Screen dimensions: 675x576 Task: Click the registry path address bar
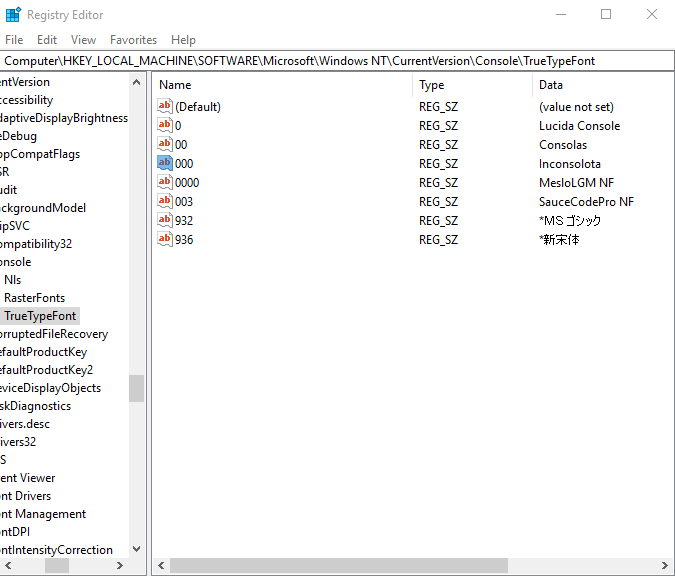337,61
